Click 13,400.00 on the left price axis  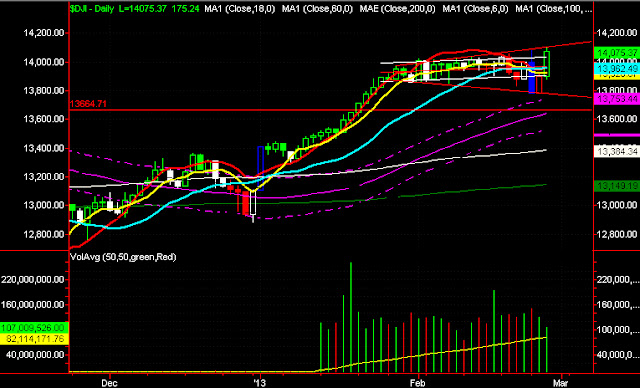click(x=44, y=148)
